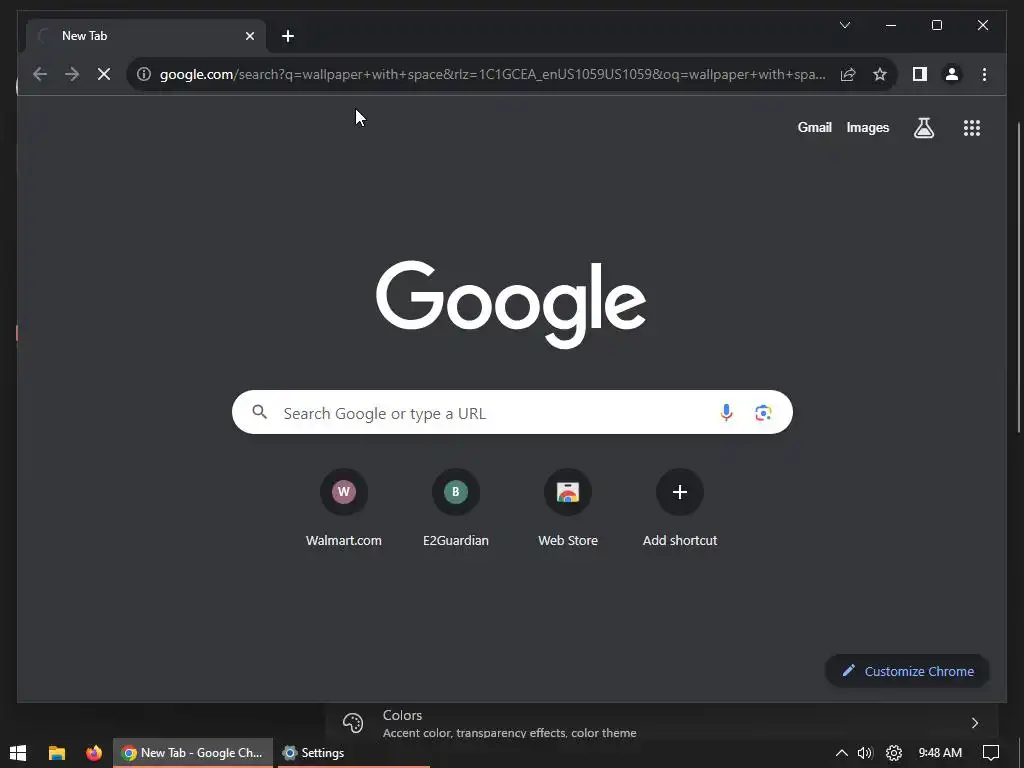Open tray settings gear icon
This screenshot has height=768, width=1024.
click(x=893, y=753)
